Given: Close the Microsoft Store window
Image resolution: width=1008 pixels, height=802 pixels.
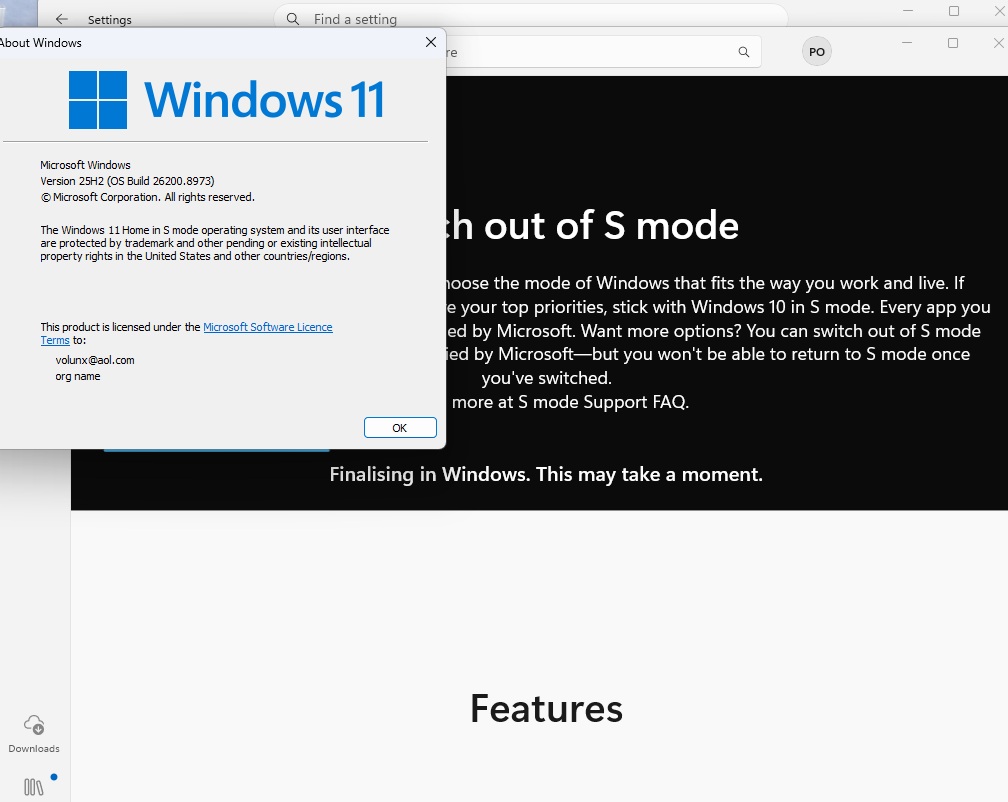Looking at the screenshot, I should click(x=998, y=43).
